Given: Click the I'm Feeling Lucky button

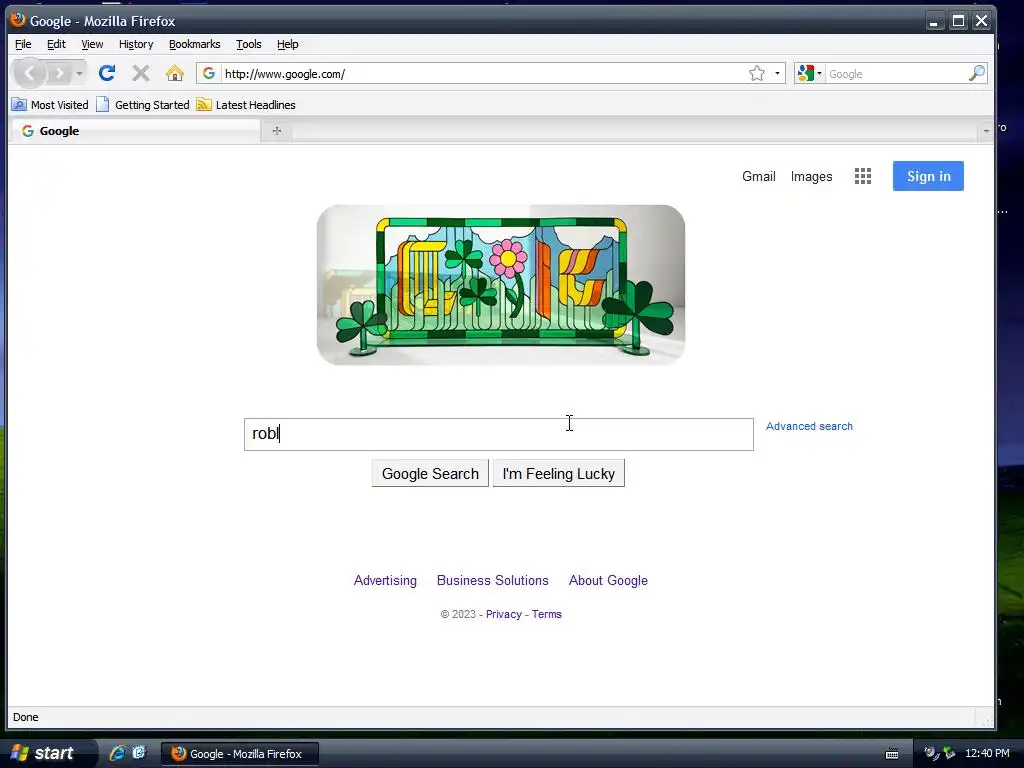Looking at the screenshot, I should coord(558,473).
